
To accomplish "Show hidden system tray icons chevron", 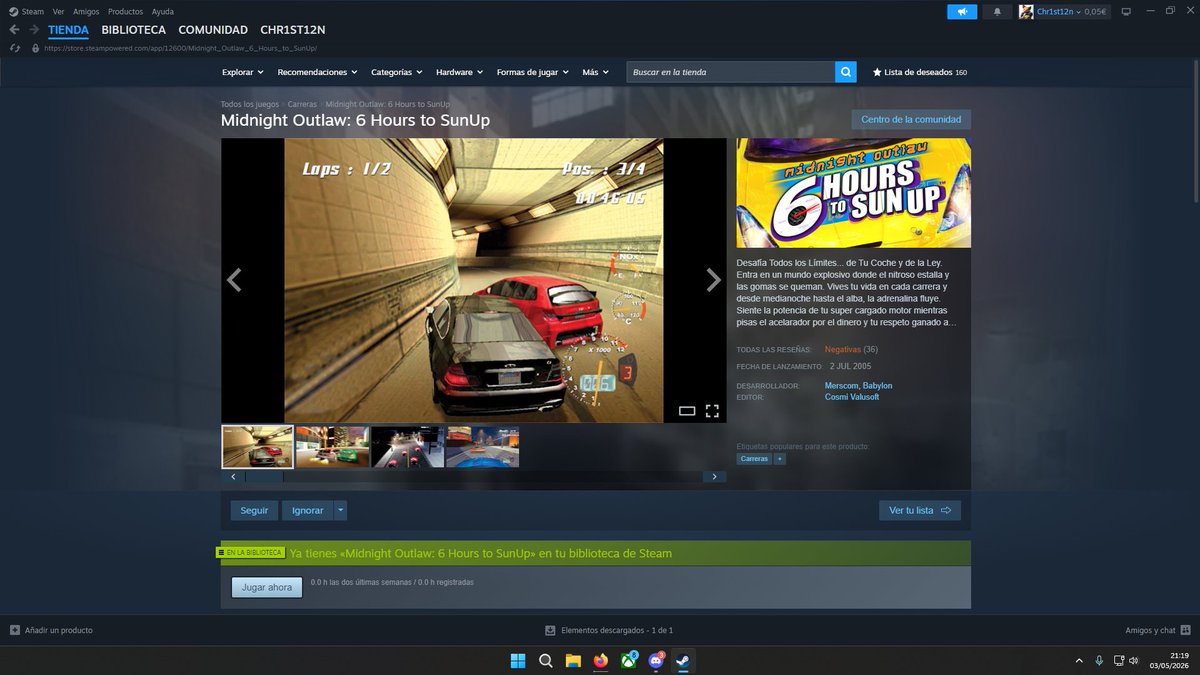I will (1079, 661).
